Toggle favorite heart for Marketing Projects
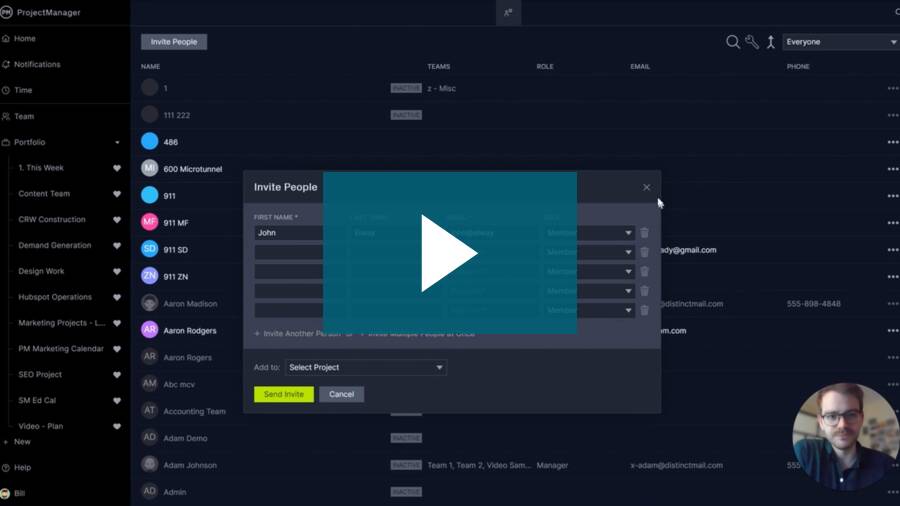The height and width of the screenshot is (506, 900). pos(117,323)
